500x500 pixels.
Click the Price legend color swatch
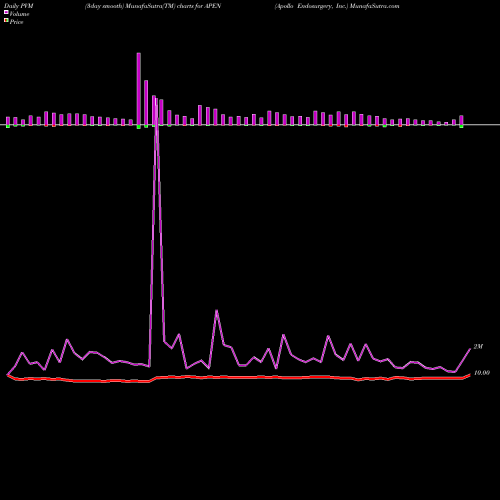(x=6, y=21)
